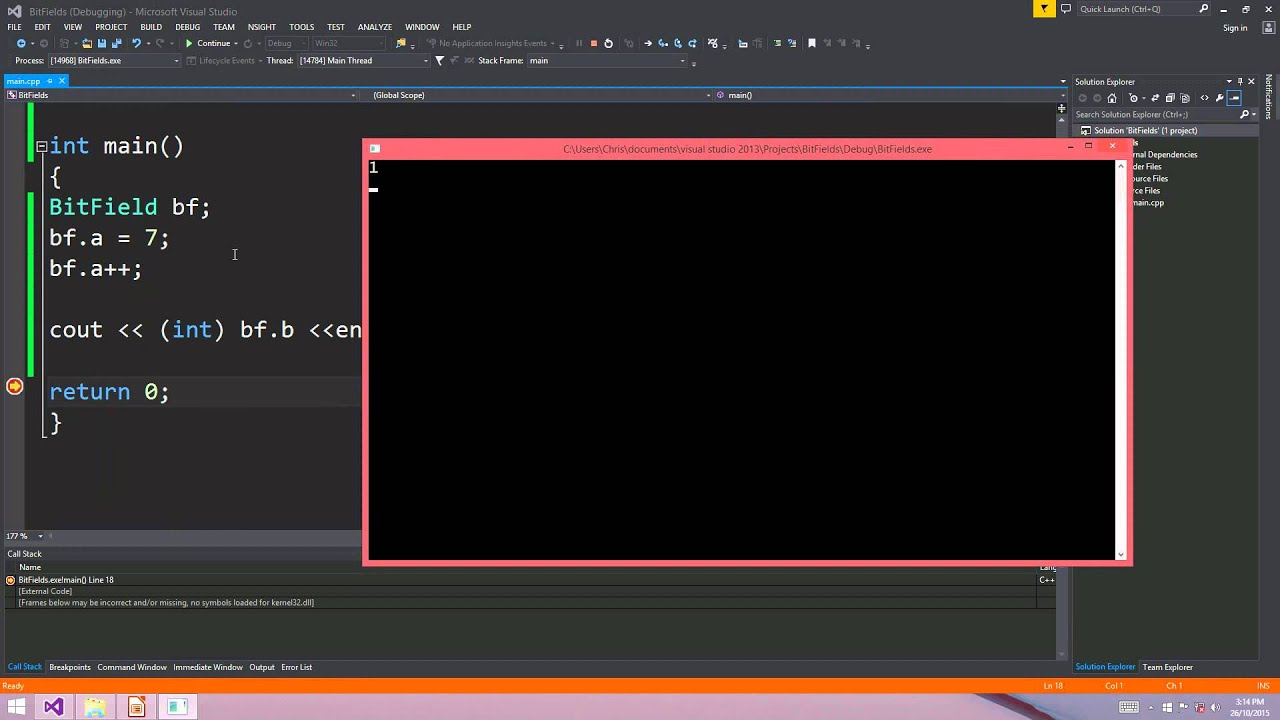Viewport: 1280px width, 720px height.
Task: Restart debugging with the circular arrow icon
Action: (x=608, y=43)
